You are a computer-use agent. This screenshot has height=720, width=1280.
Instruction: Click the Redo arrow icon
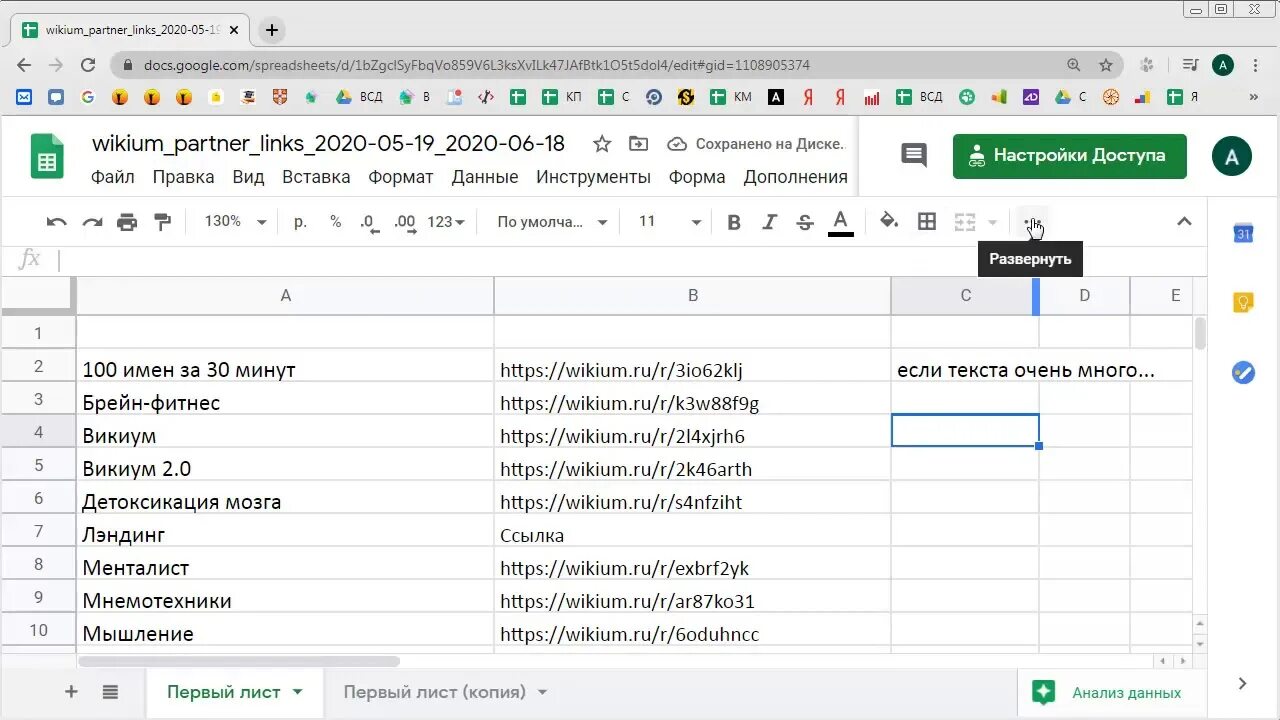click(x=92, y=222)
